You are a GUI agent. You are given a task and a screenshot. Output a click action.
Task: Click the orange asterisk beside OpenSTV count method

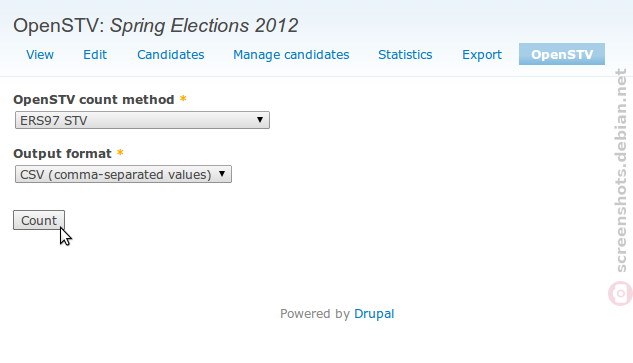click(x=183, y=99)
